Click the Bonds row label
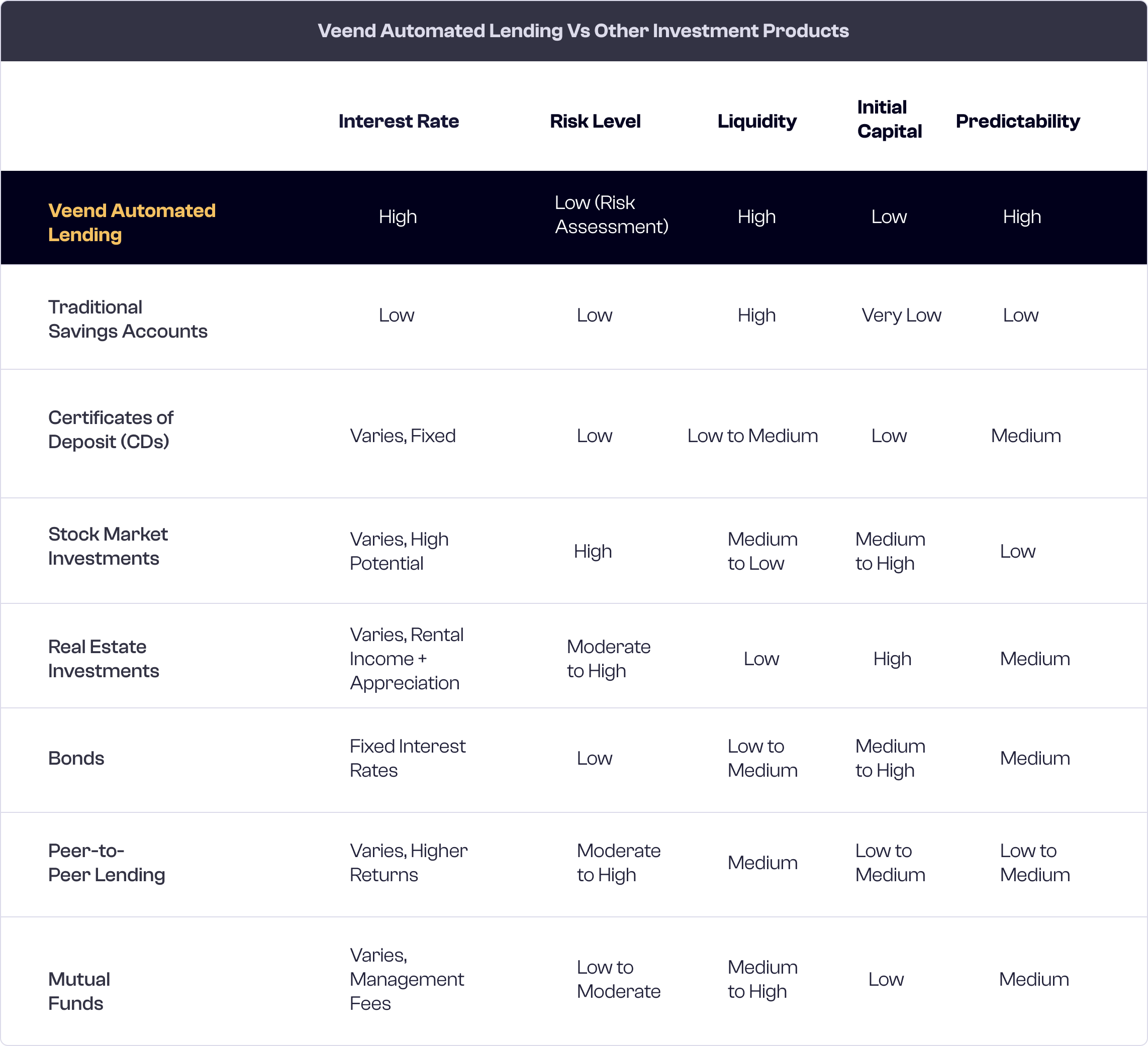Image resolution: width=1148 pixels, height=1046 pixels. pyautogui.click(x=76, y=758)
